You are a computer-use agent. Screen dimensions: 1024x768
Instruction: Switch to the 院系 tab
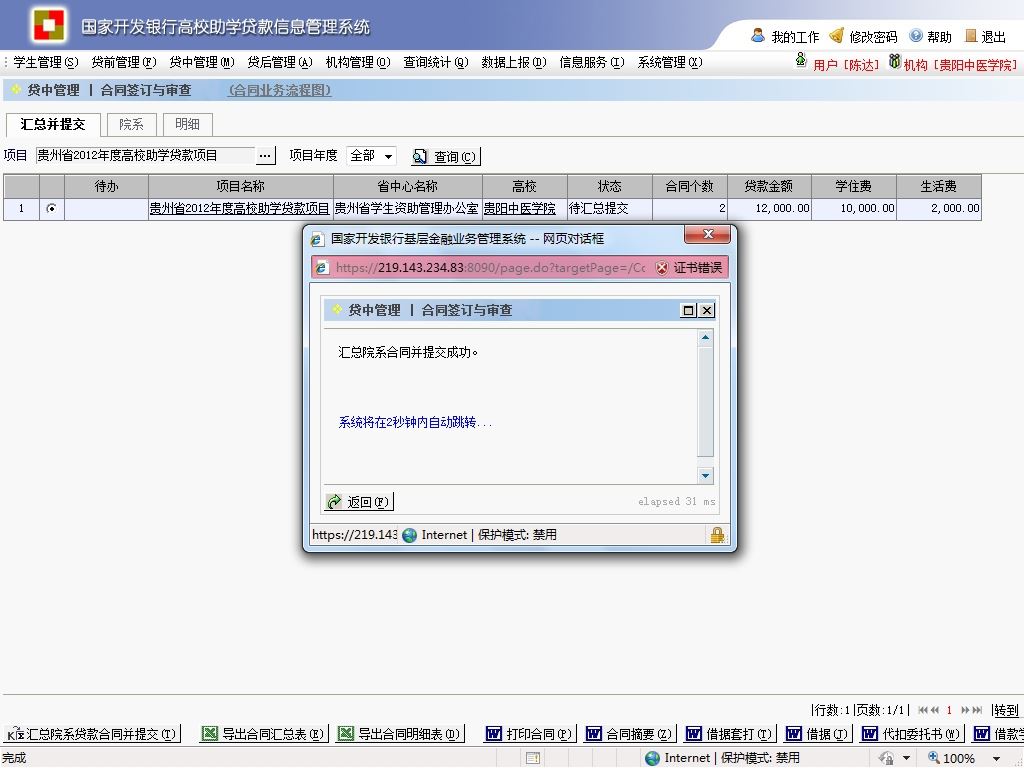point(131,124)
